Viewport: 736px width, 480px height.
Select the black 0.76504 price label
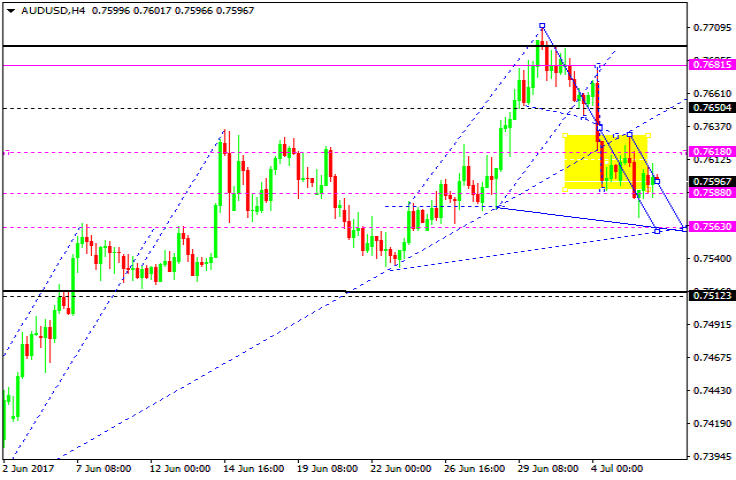(711, 107)
